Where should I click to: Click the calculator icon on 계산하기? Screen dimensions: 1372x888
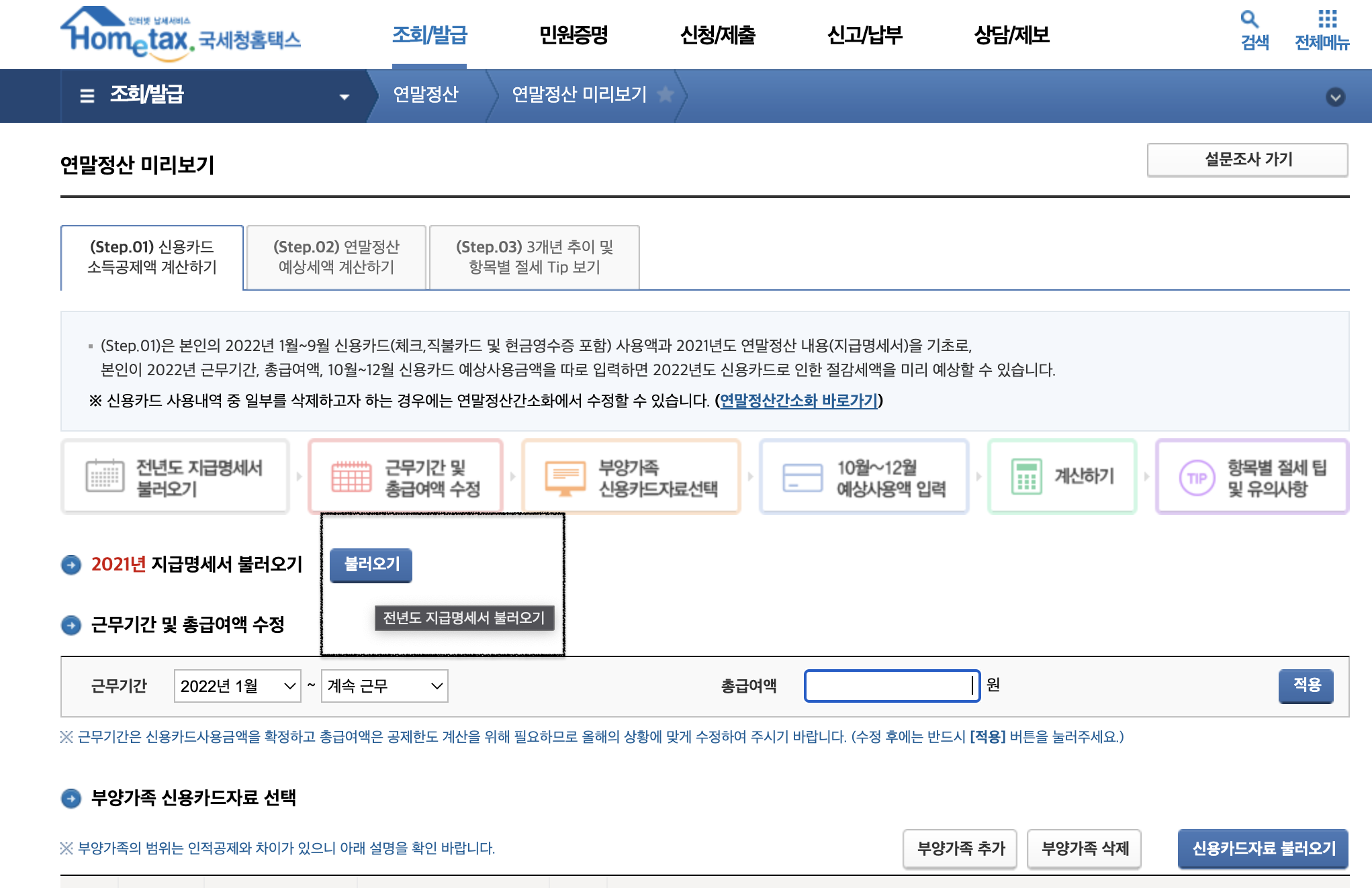[x=1026, y=477]
